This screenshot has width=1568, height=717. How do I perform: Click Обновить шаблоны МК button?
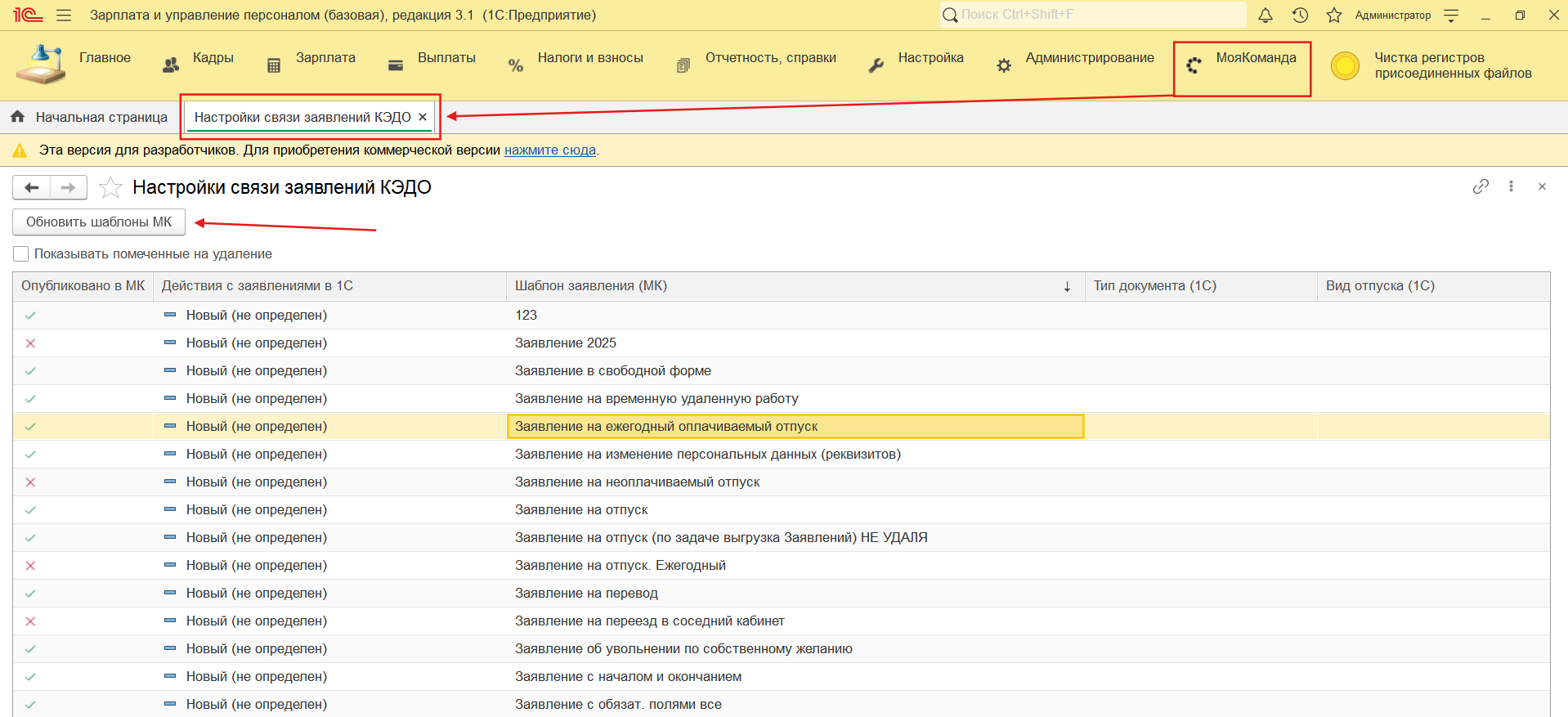pos(99,222)
